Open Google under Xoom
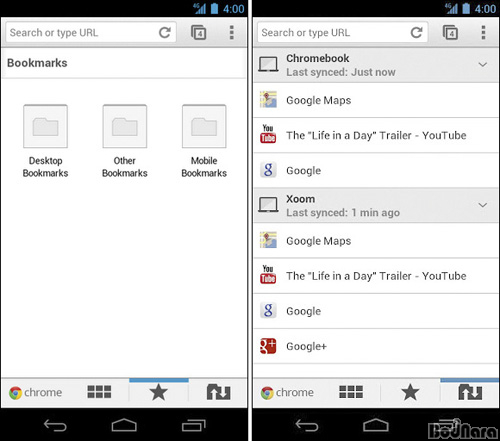The image size is (500, 441). click(376, 311)
